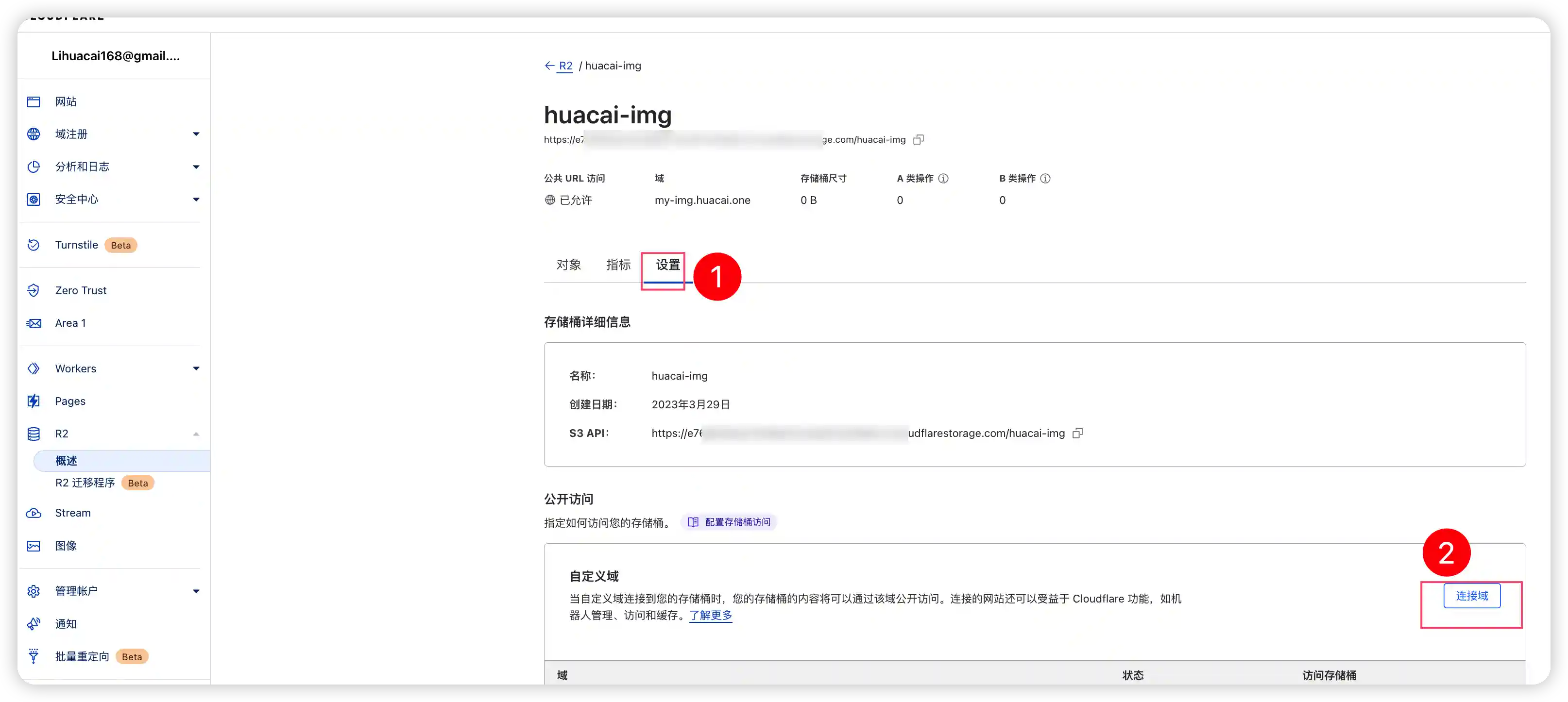Screen dimensions: 1568x702
Task: Click the 连接域 button
Action: (x=1471, y=596)
